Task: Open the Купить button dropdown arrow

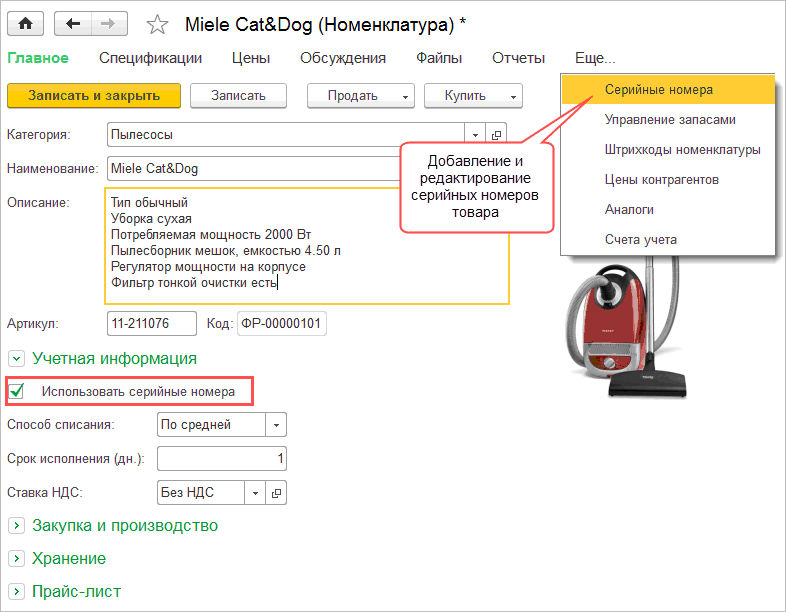Action: (513, 96)
